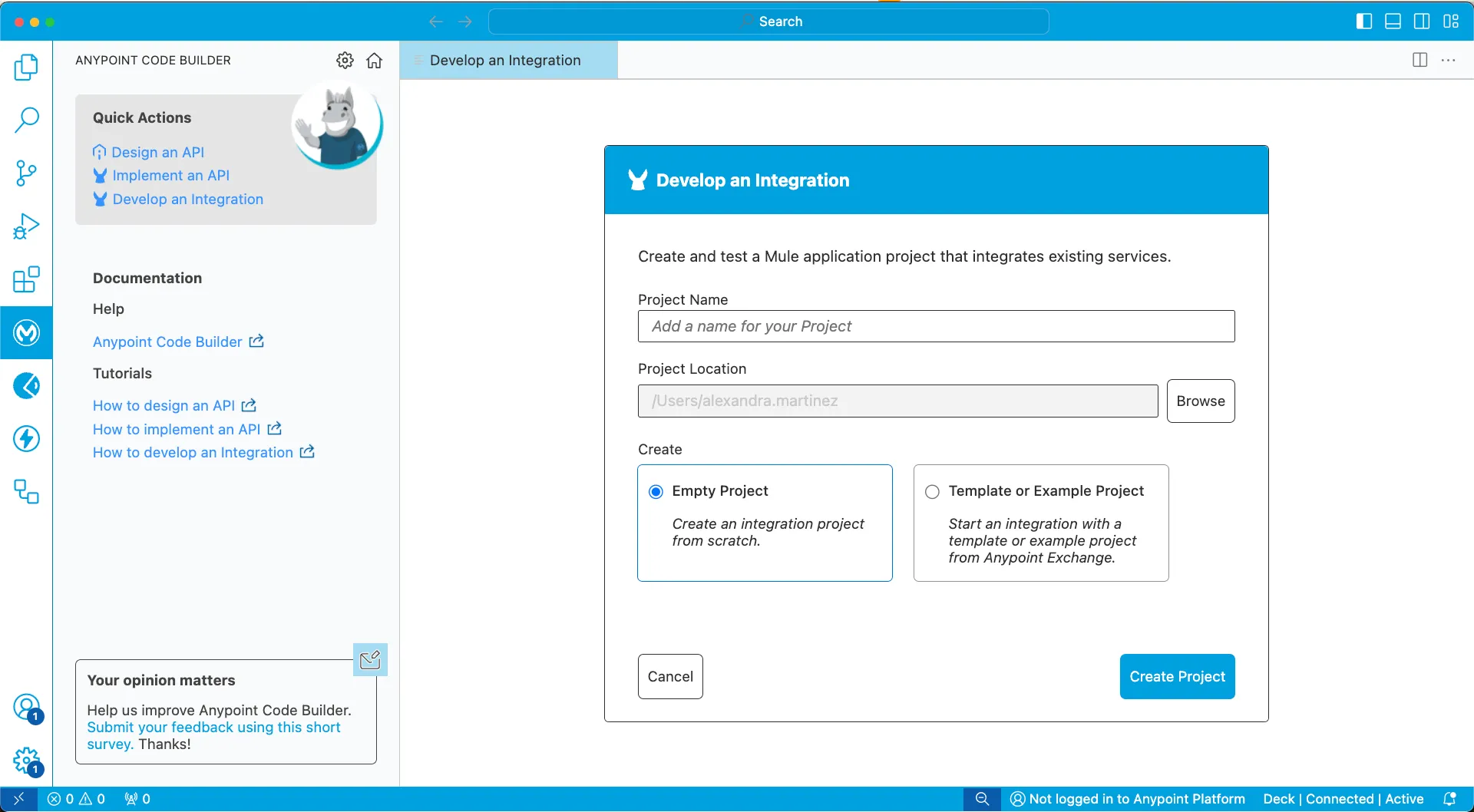Open the Manage gear in activity bar
This screenshot has height=812, width=1474.
[x=27, y=761]
